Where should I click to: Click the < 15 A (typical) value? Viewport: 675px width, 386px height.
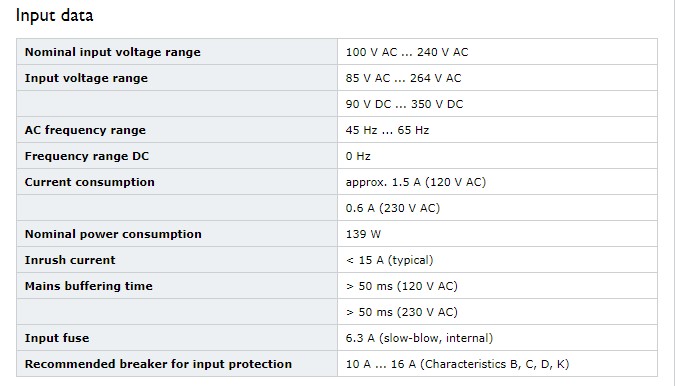tap(390, 260)
